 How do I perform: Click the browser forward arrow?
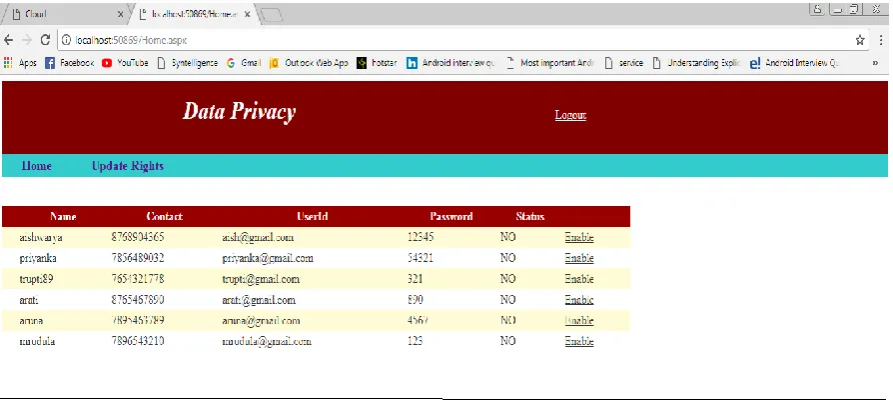pos(26,40)
